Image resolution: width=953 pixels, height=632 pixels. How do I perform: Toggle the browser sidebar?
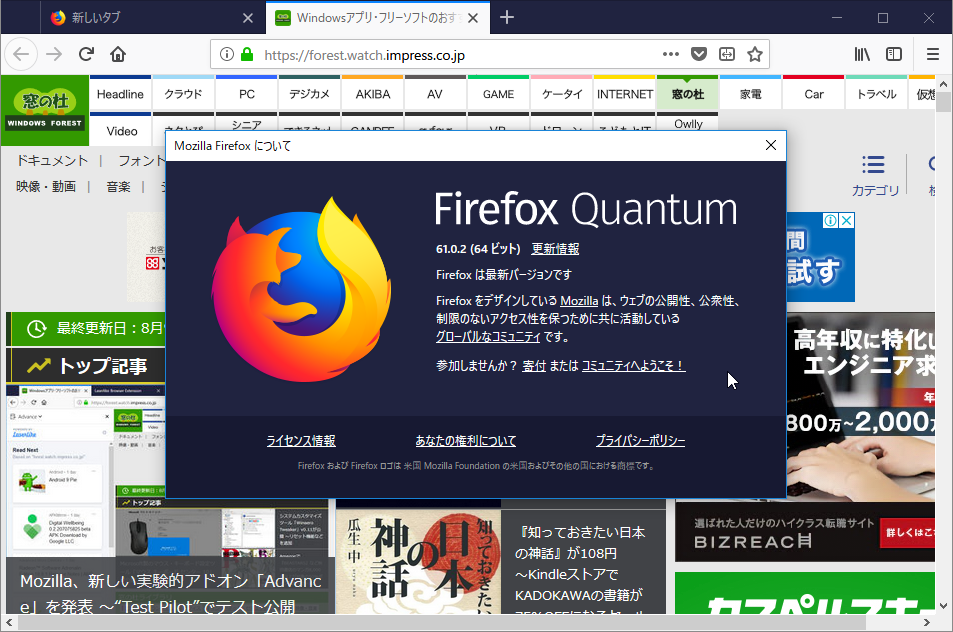pyautogui.click(x=893, y=54)
